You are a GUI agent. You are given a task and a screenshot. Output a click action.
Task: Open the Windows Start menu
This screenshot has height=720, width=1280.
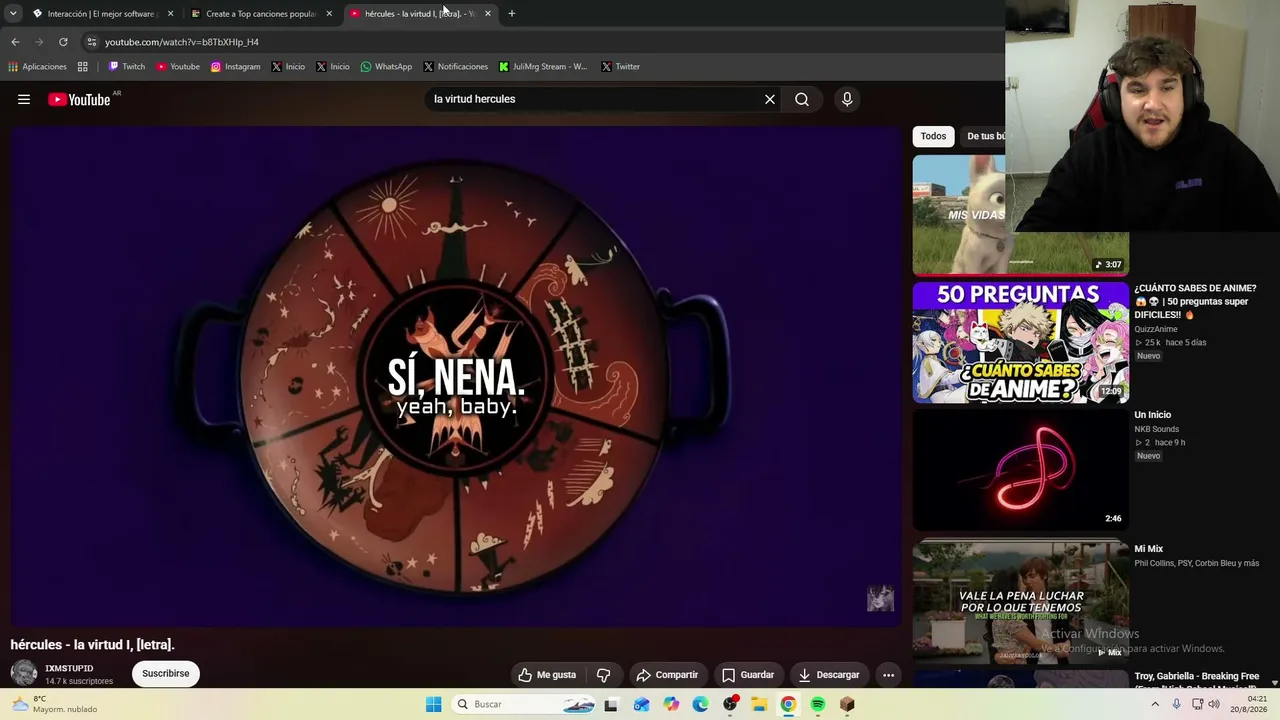click(434, 704)
